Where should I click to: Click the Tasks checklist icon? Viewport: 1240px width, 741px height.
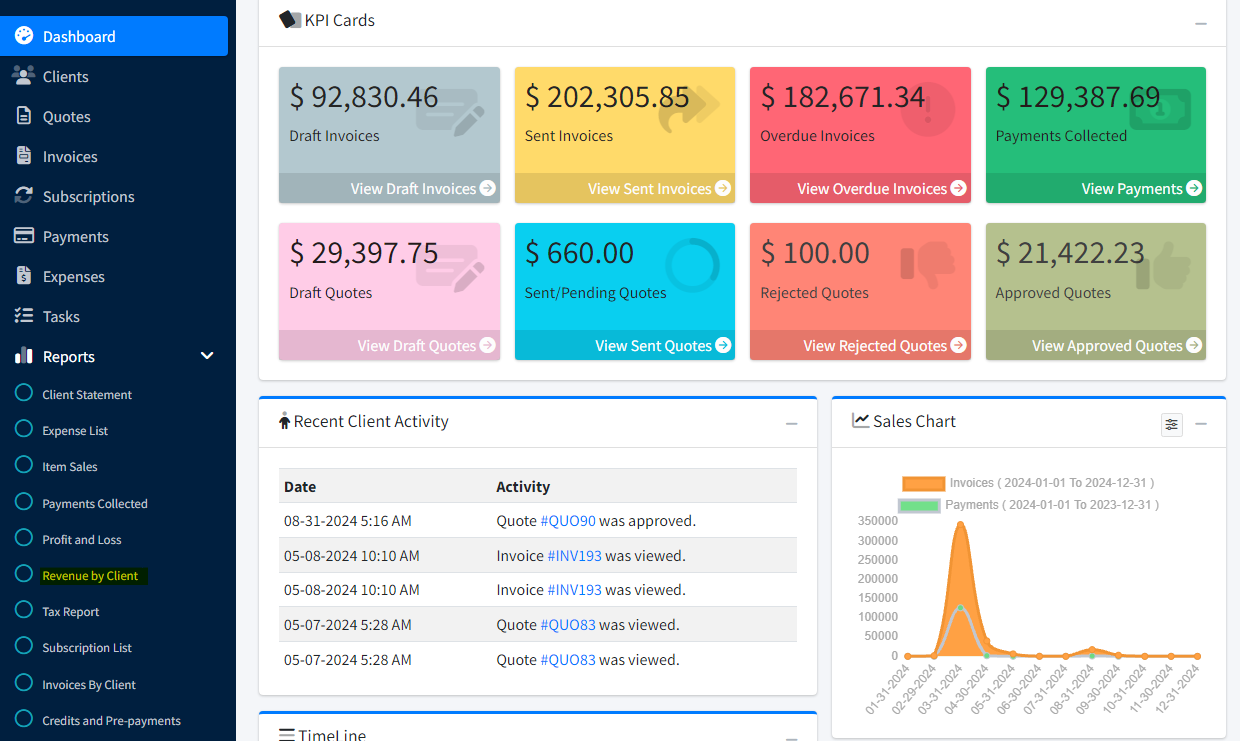tap(24, 316)
